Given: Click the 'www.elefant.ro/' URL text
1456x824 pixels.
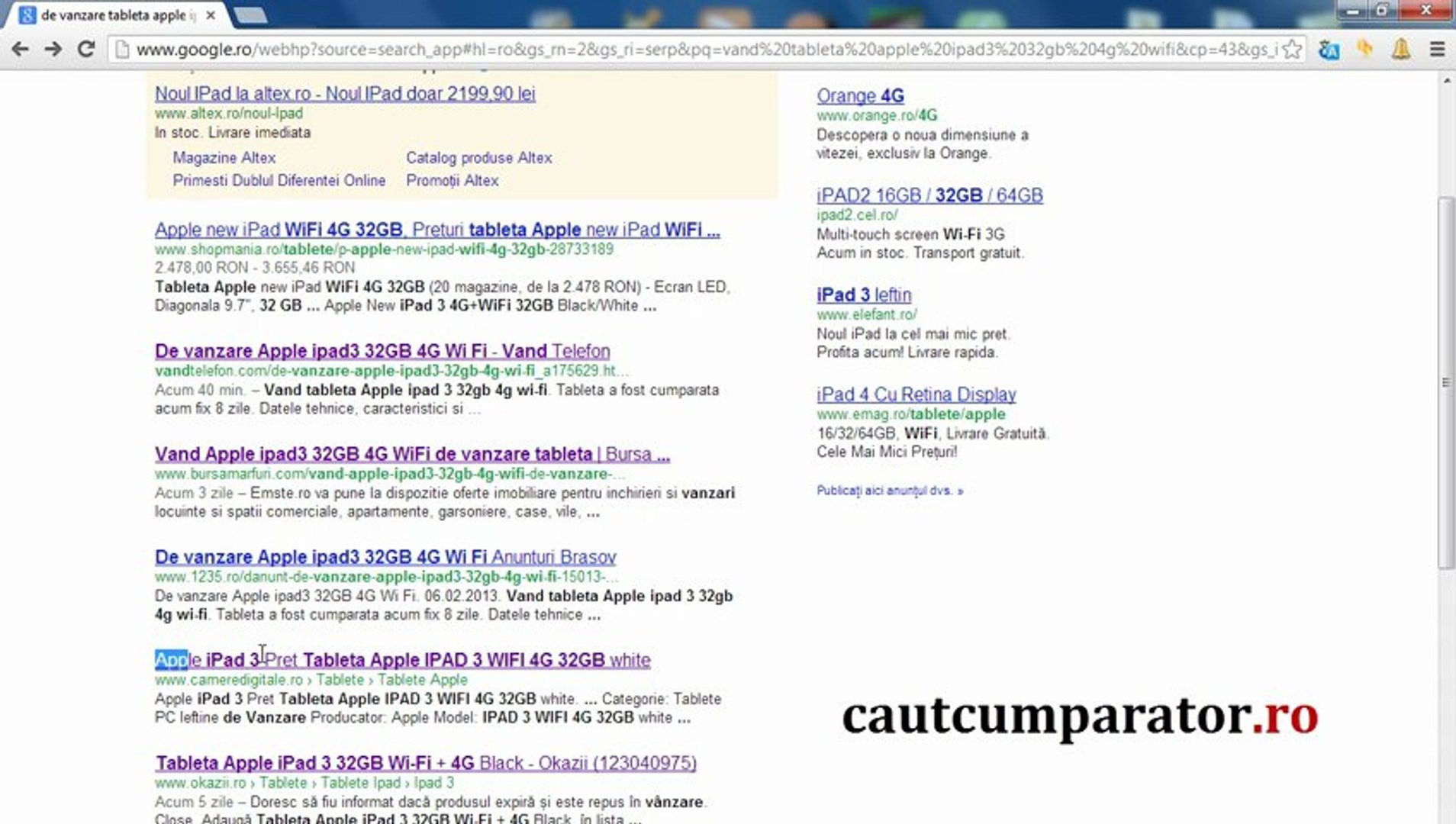Looking at the screenshot, I should pyautogui.click(x=867, y=315).
